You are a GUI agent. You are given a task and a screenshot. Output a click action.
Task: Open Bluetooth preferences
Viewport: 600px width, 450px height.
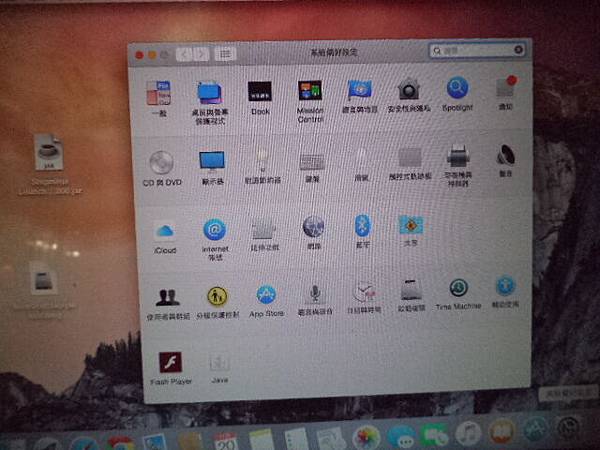(x=362, y=226)
